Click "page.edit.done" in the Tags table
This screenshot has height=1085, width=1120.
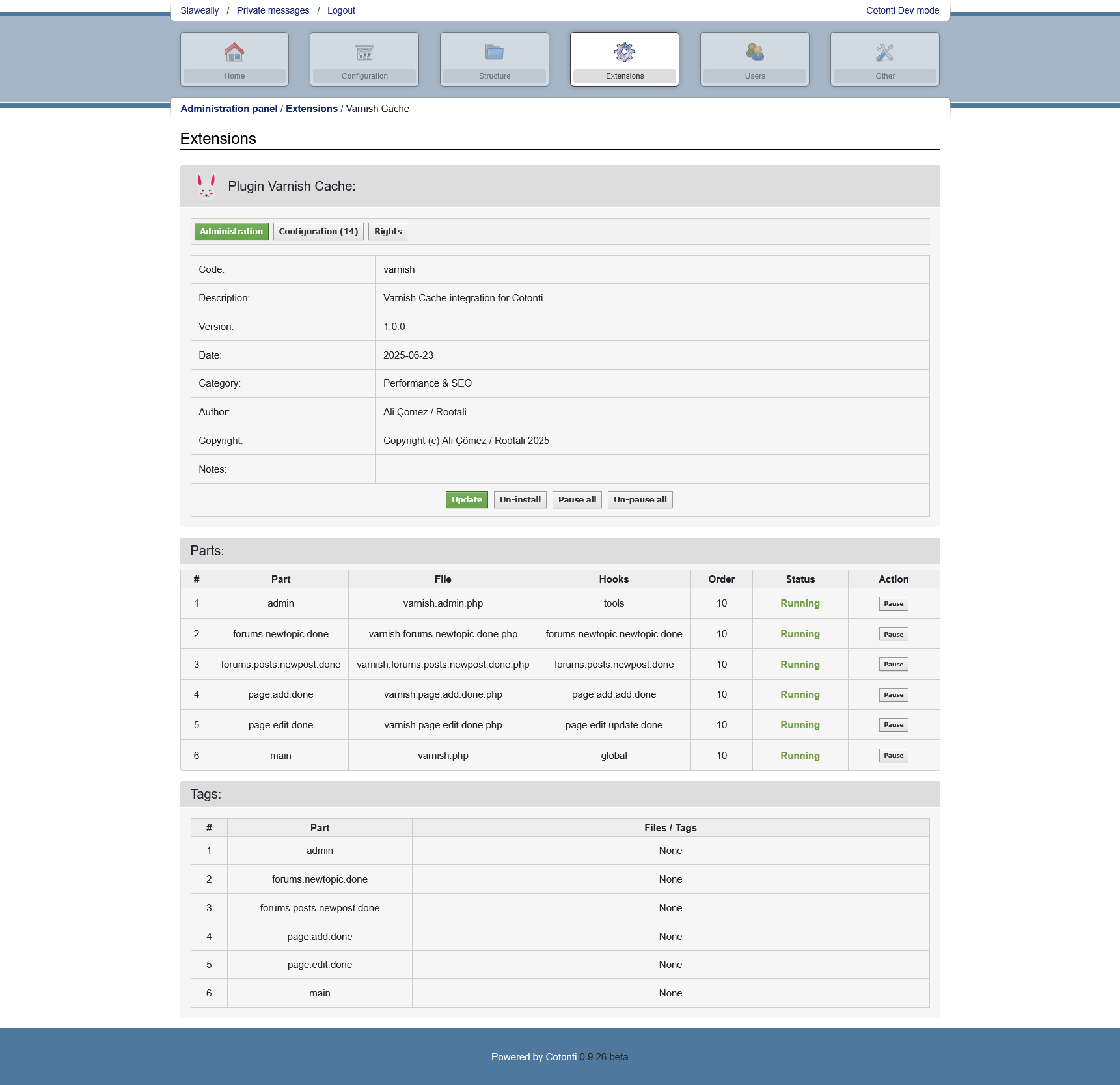320,965
